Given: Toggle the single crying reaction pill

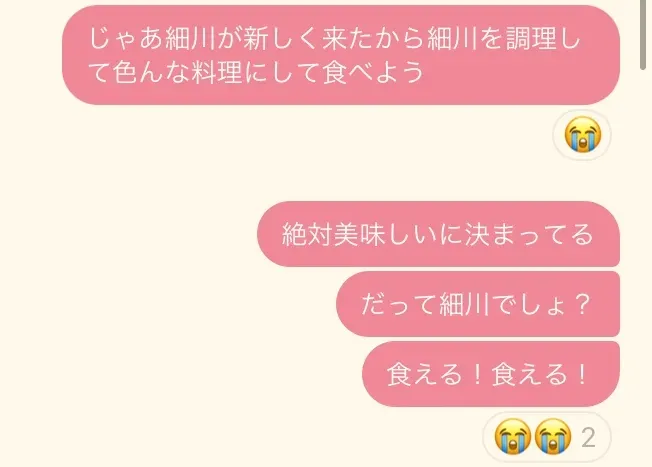Looking at the screenshot, I should coord(582,135).
